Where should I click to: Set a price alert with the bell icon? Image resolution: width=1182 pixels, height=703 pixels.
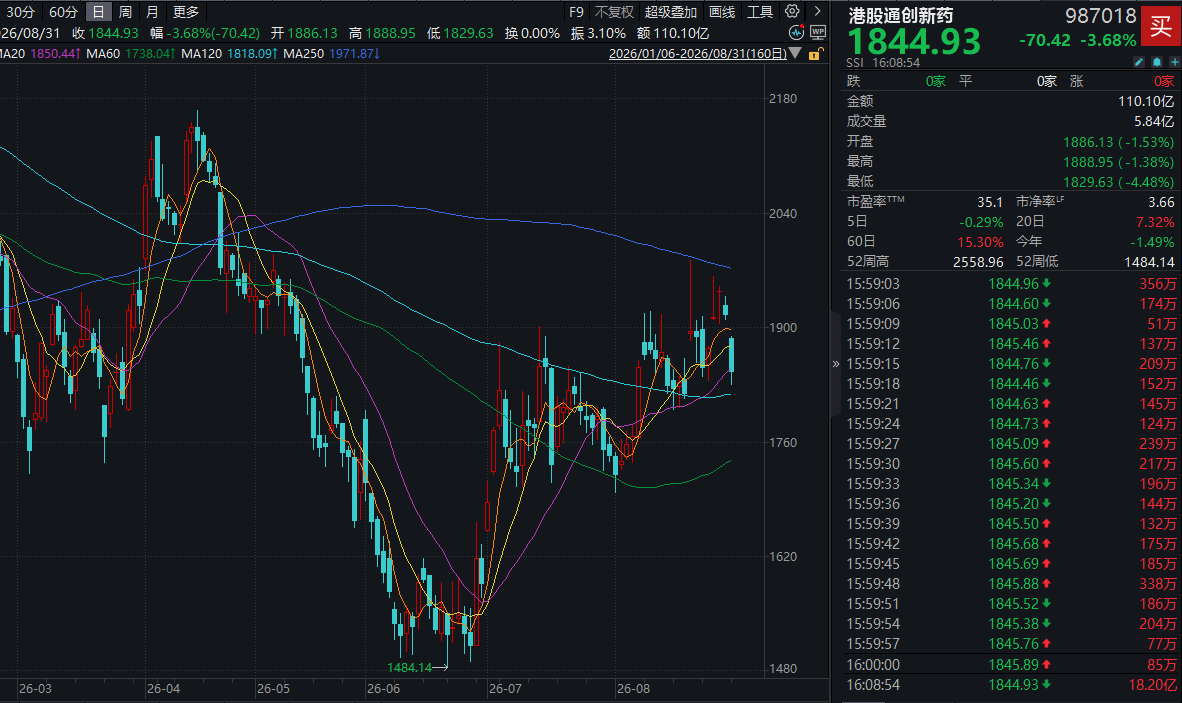pos(1157,62)
